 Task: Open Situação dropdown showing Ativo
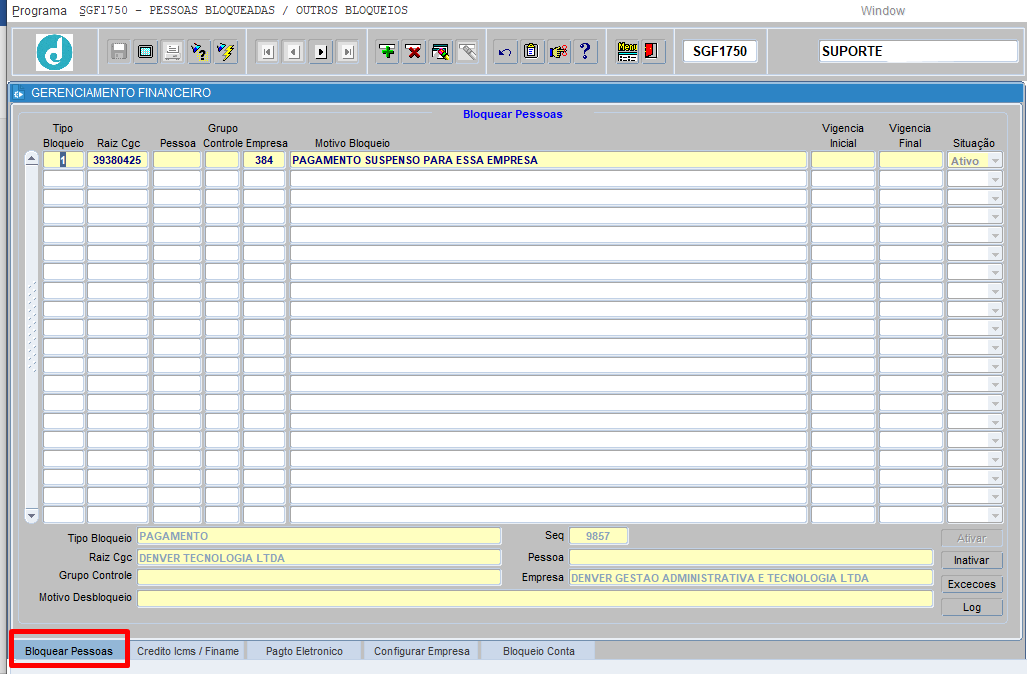click(x=994, y=160)
